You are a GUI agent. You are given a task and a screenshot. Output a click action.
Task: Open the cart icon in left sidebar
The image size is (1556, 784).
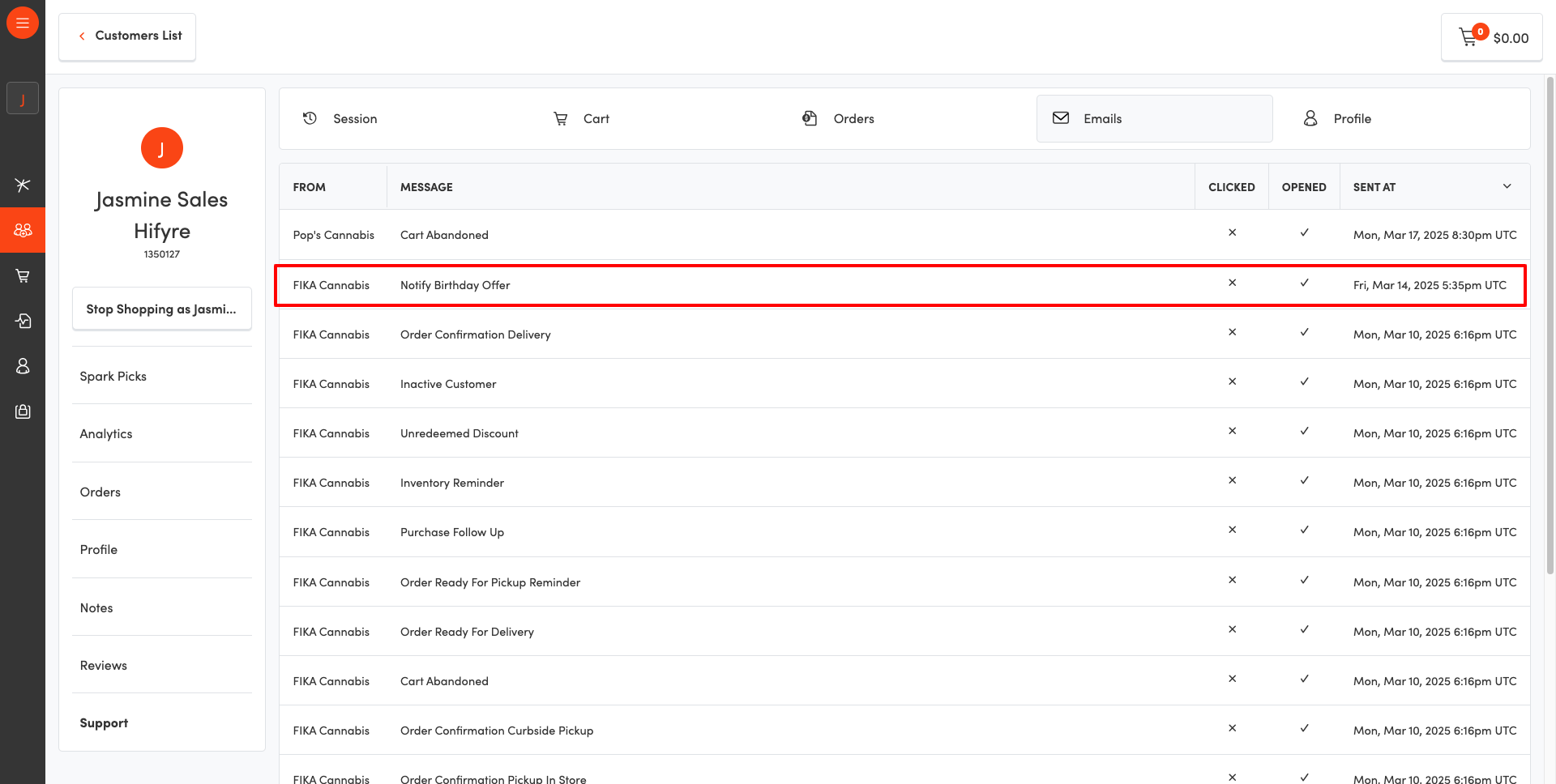coord(23,276)
